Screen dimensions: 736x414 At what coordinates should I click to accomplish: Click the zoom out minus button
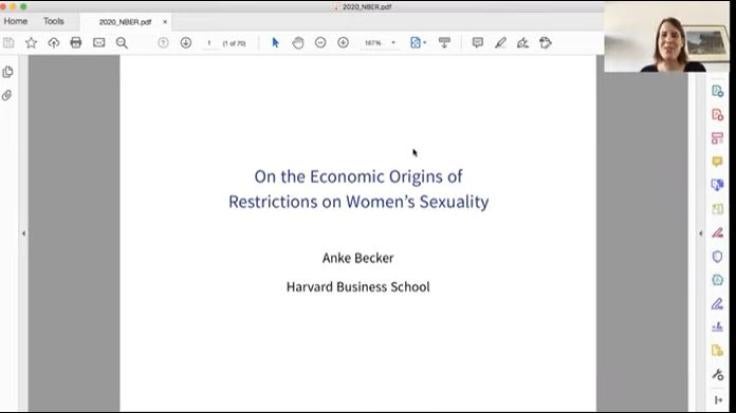point(320,43)
